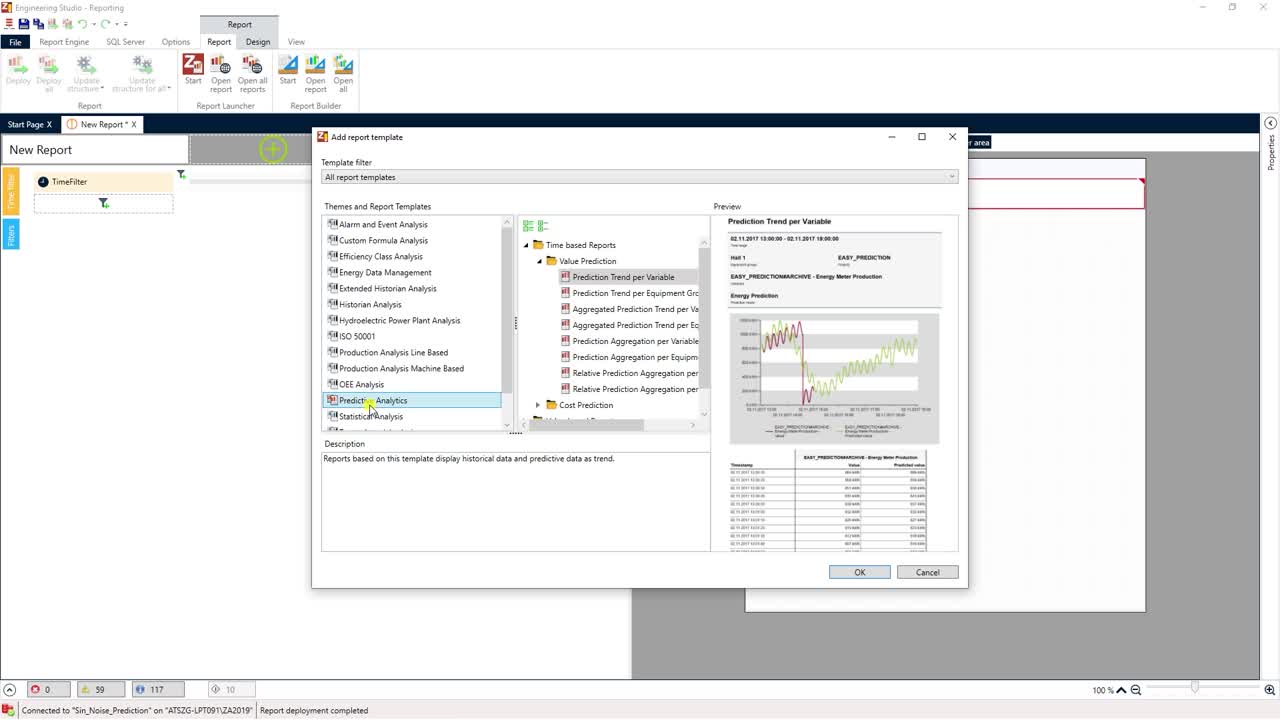This screenshot has height=720, width=1280.
Task: Choose Custom Formula Analysis theme
Action: [383, 240]
